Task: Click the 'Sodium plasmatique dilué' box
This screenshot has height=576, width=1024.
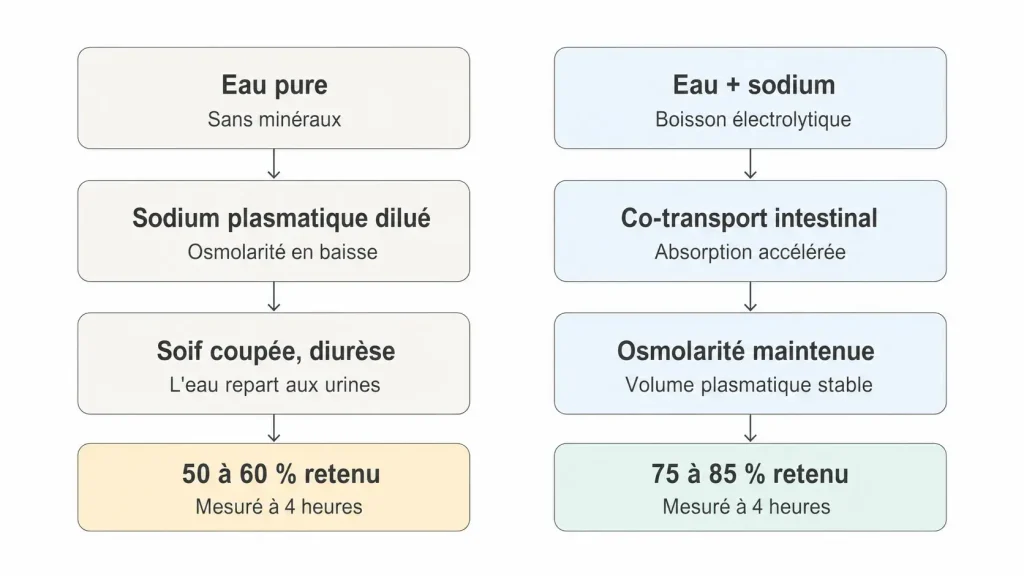Action: coord(274,231)
